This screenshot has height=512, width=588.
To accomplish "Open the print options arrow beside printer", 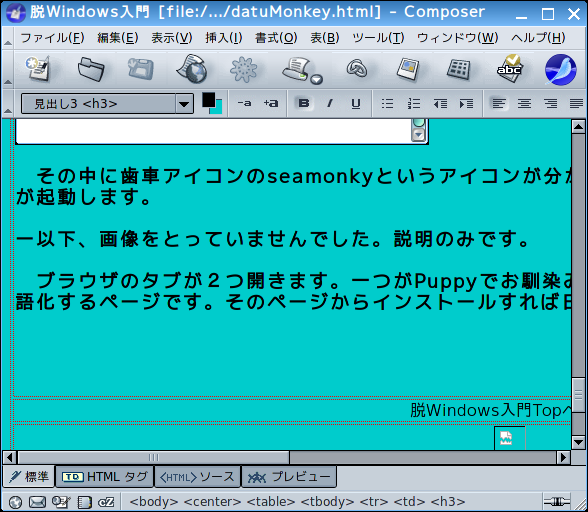I will (317, 79).
